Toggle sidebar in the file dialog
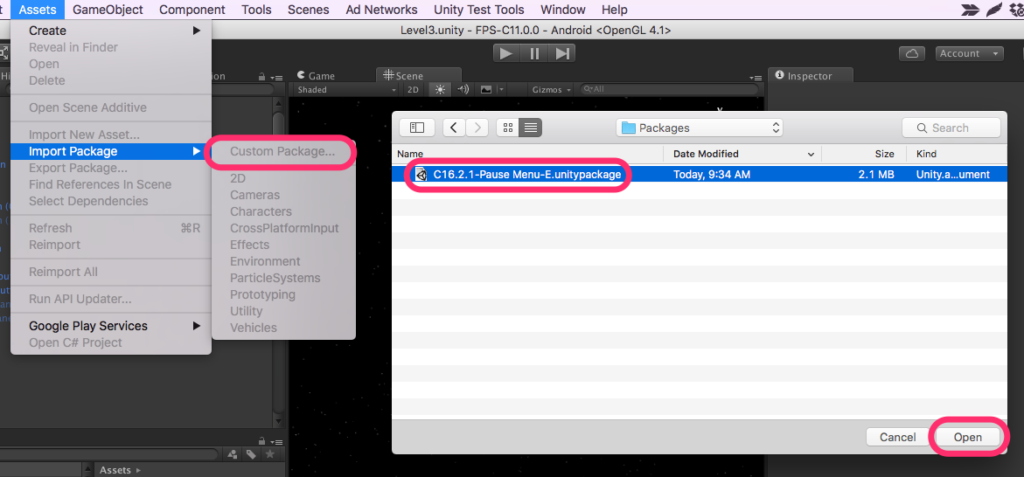Screen dimensions: 1024x477 pos(417,127)
